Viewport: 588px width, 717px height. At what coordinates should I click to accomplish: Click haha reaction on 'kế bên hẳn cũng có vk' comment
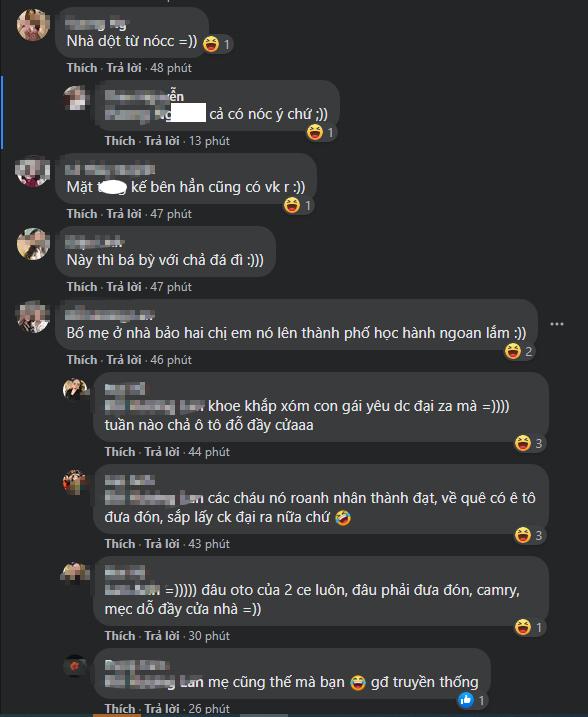pos(298,205)
